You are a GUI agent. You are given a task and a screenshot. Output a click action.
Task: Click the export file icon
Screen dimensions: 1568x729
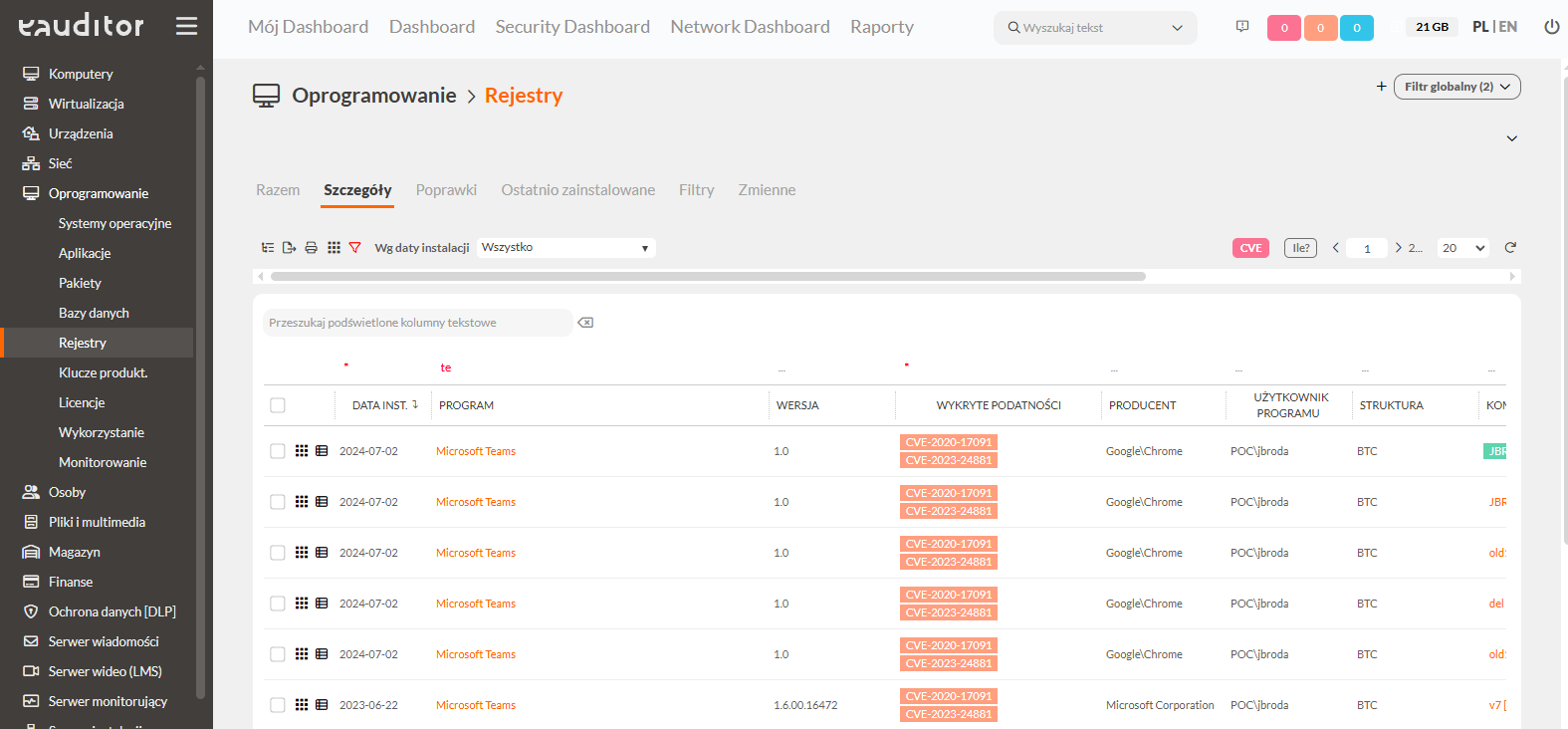pyautogui.click(x=290, y=247)
